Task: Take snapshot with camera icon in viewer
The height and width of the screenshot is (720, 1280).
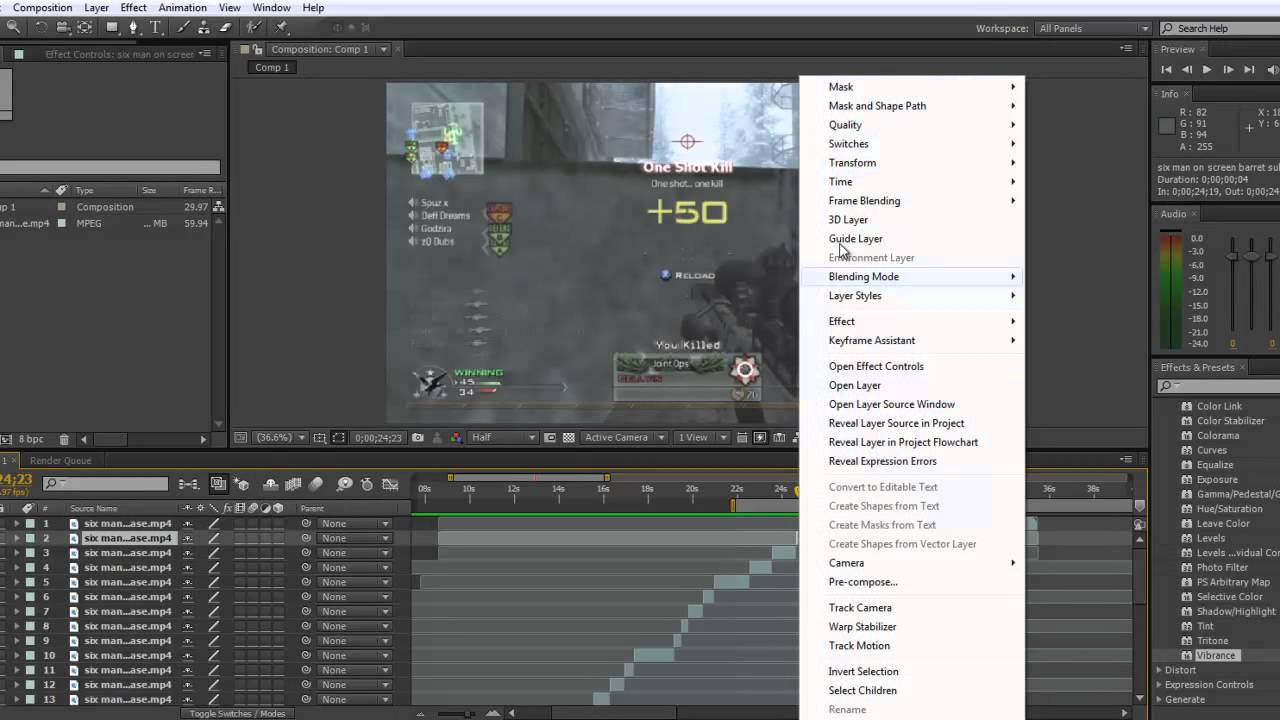Action: [418, 438]
